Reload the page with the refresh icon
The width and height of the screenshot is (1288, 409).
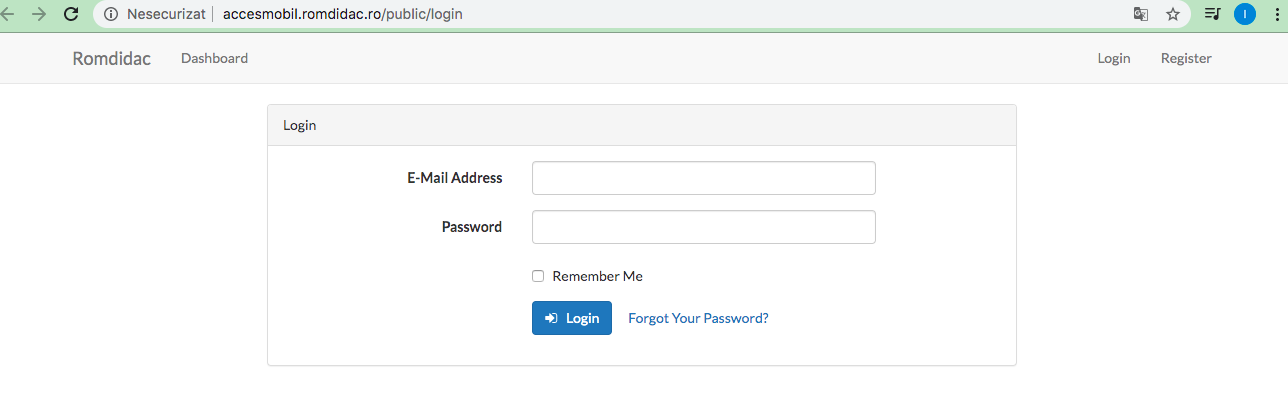71,14
